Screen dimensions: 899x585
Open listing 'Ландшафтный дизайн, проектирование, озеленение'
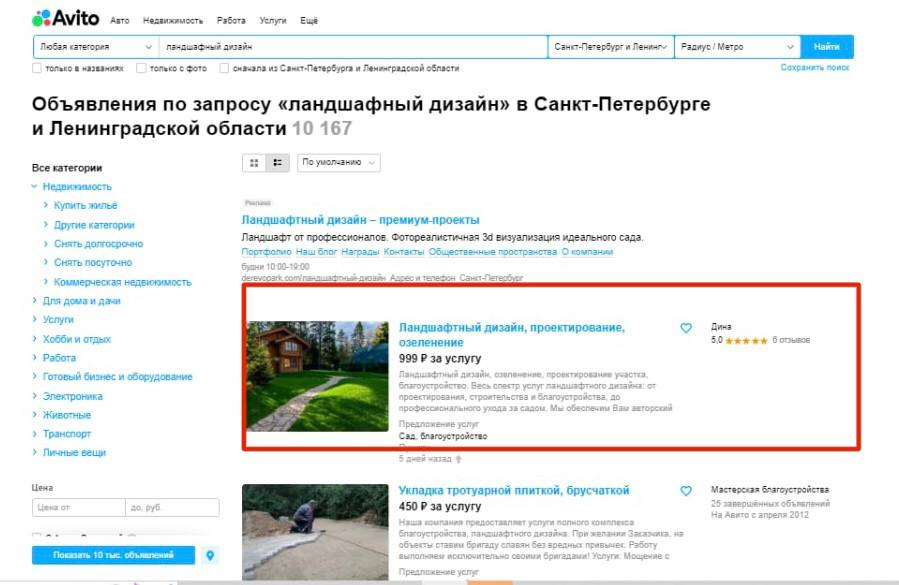[x=511, y=335]
